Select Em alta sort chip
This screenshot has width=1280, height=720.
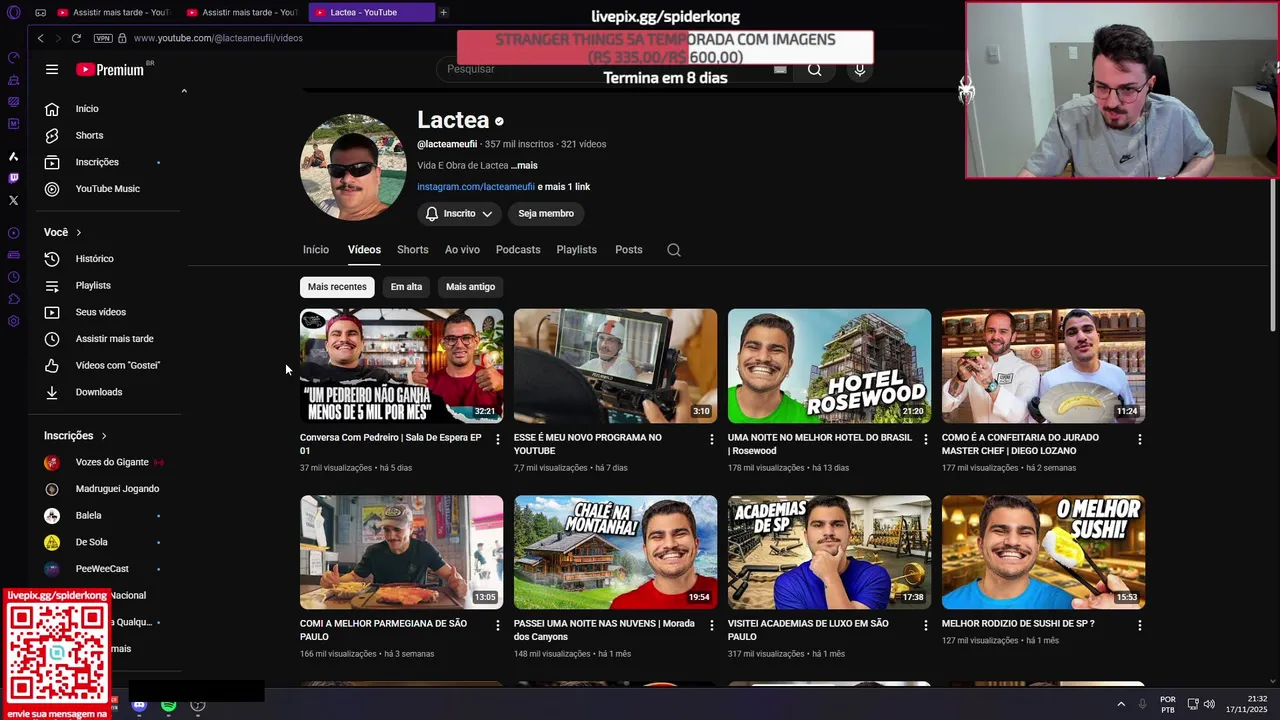[x=406, y=287]
